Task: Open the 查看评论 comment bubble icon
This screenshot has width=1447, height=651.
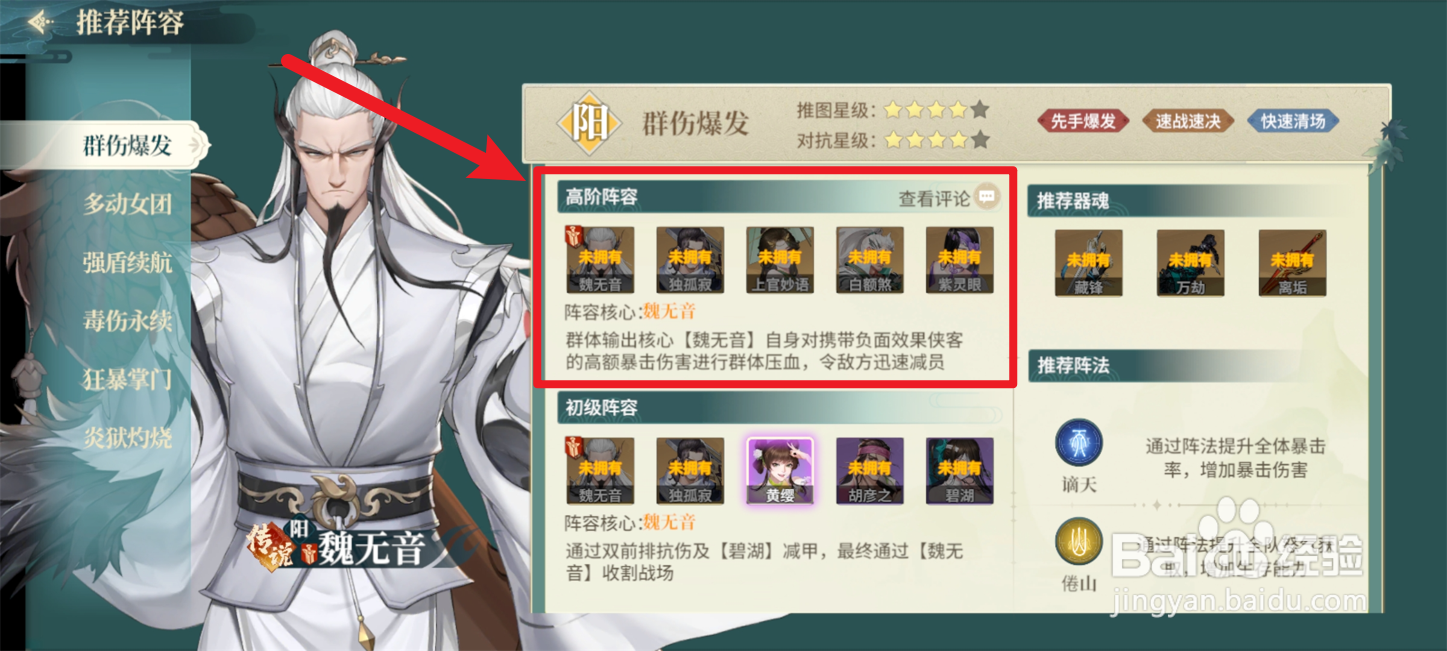Action: click(987, 197)
